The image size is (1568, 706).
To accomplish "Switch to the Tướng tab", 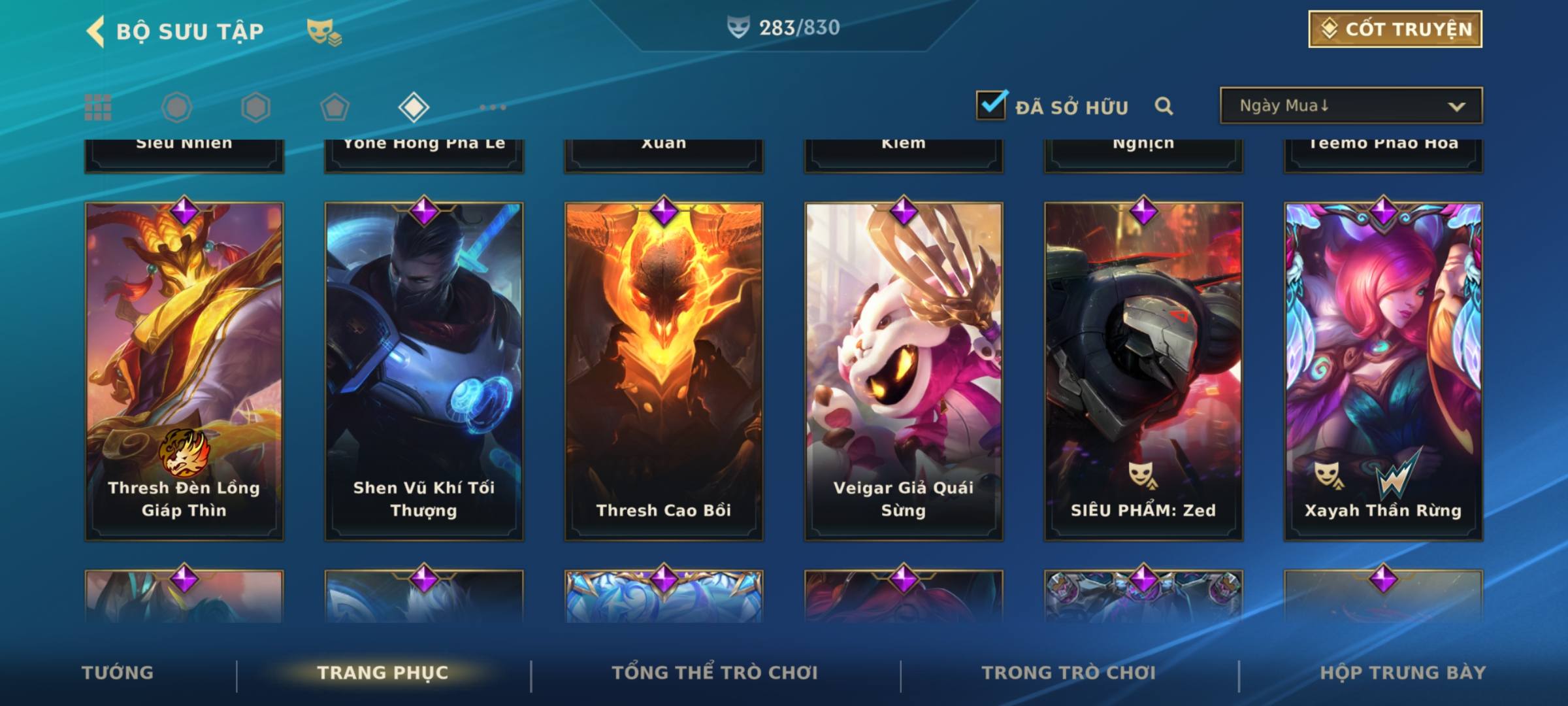I will pyautogui.click(x=118, y=673).
